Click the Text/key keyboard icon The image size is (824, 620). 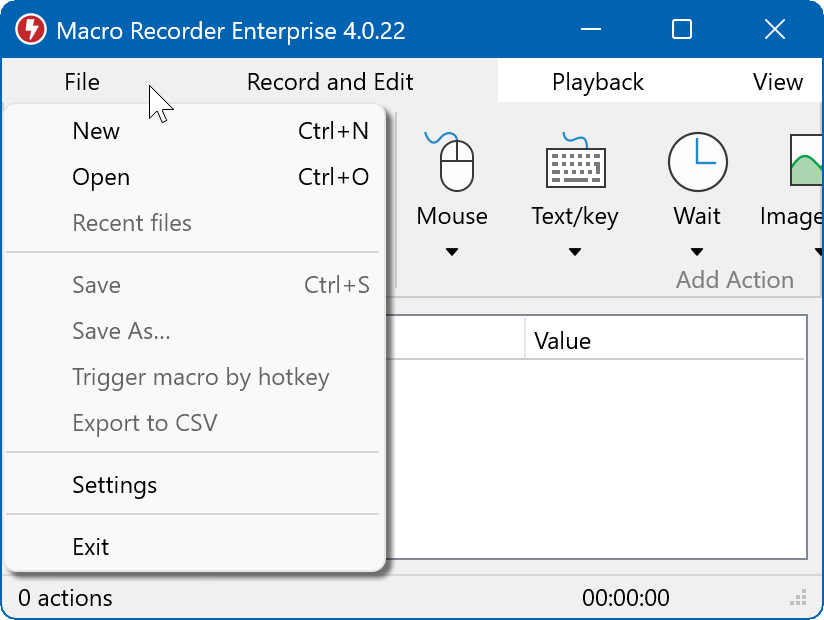[x=575, y=162]
